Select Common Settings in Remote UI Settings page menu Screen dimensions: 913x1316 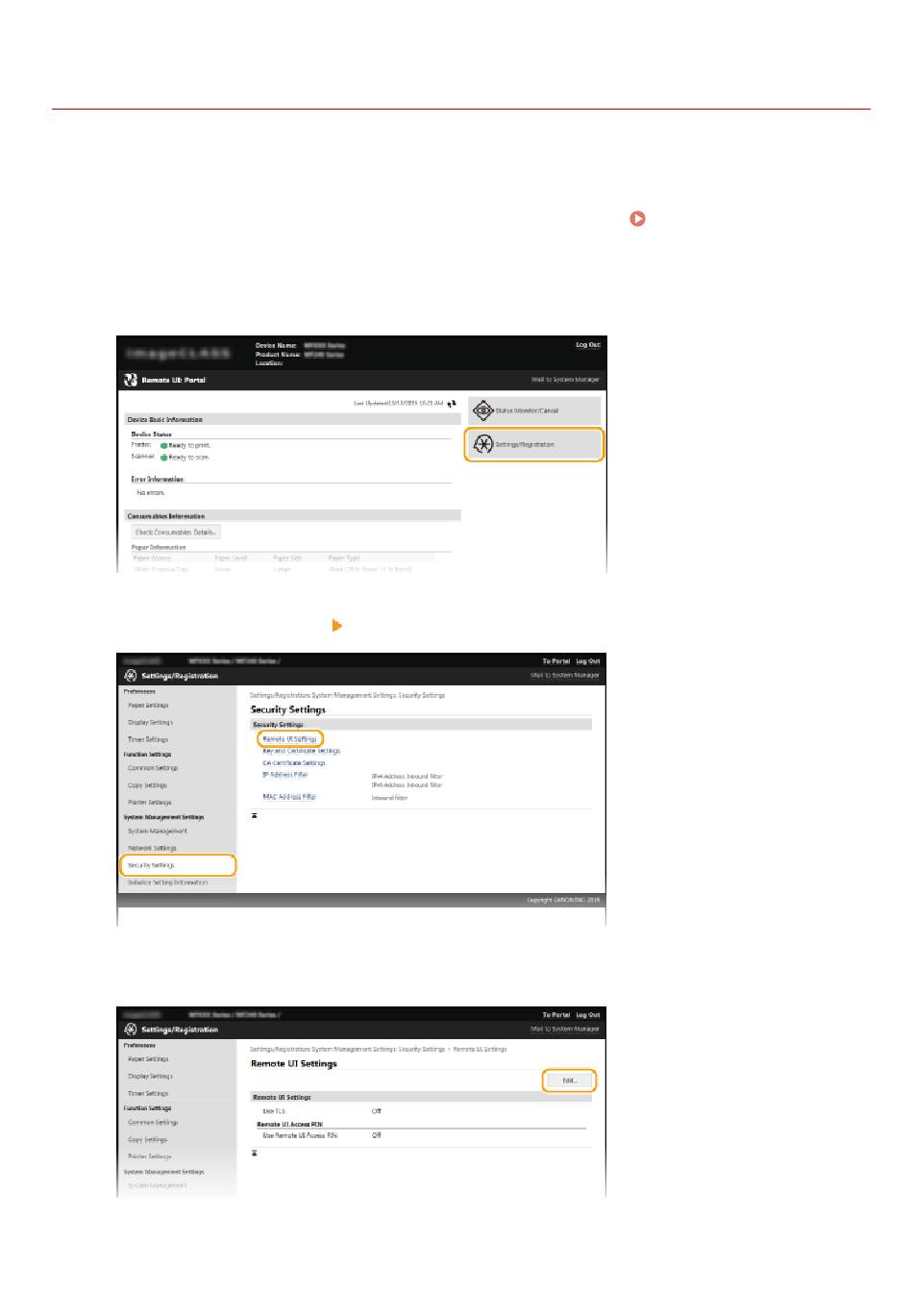tap(153, 1123)
